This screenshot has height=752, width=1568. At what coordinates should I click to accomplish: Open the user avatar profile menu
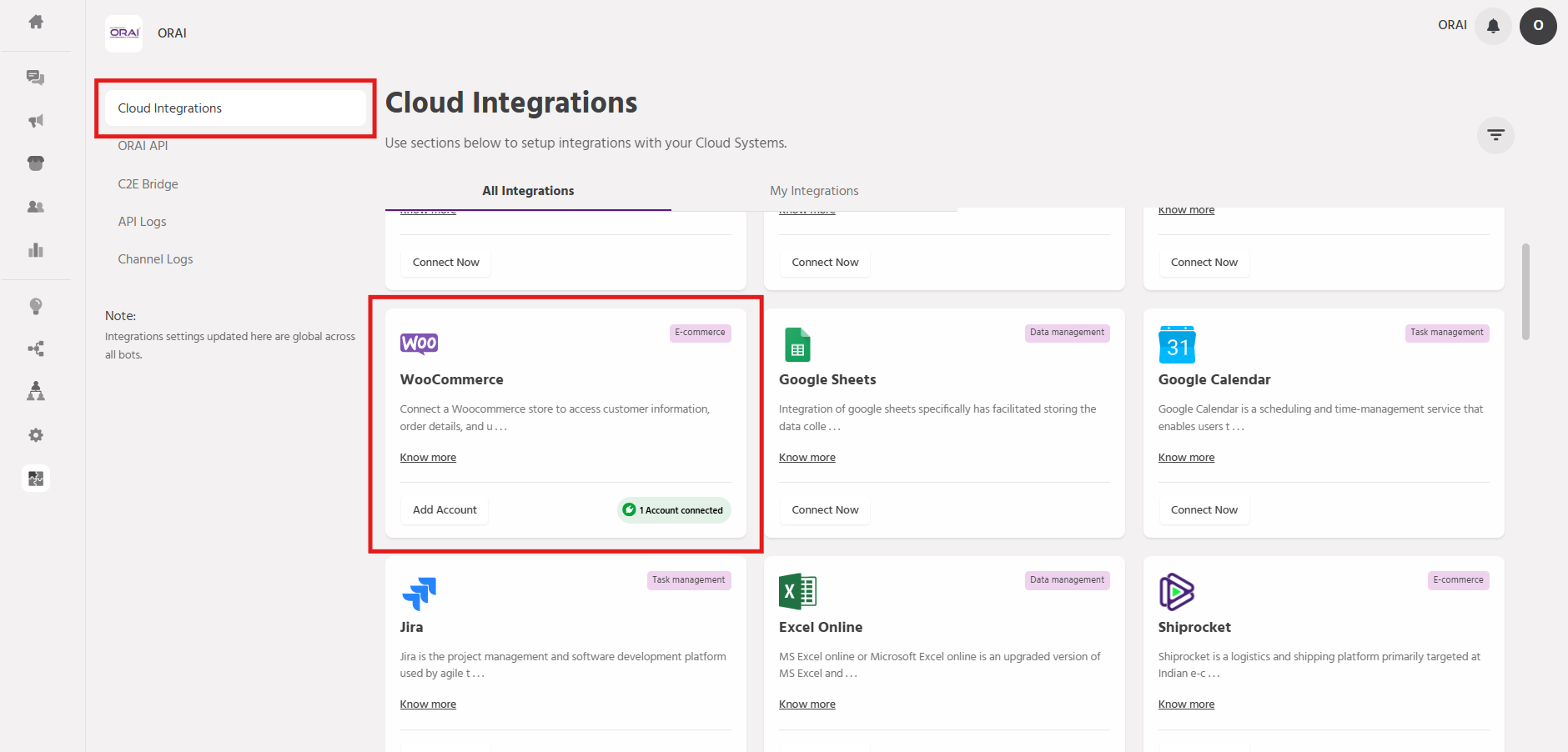click(1538, 26)
